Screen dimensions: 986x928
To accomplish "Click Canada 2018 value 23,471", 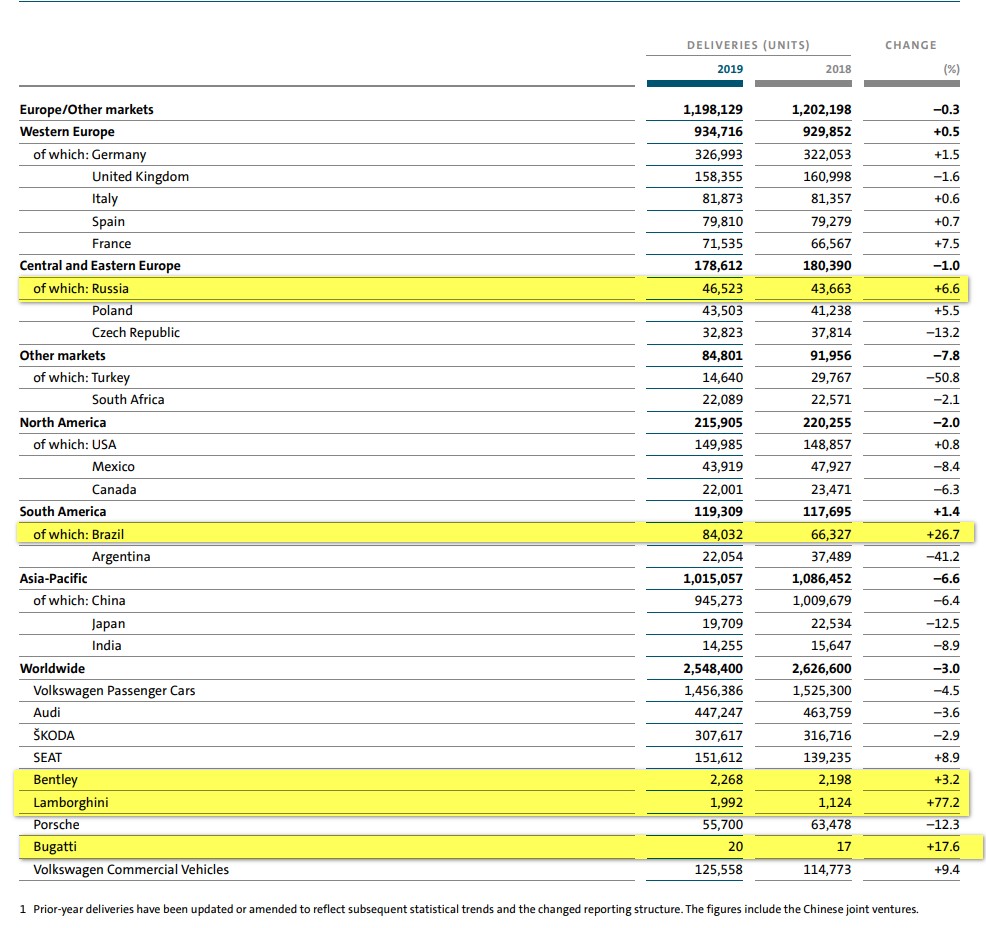I will pyautogui.click(x=831, y=489).
